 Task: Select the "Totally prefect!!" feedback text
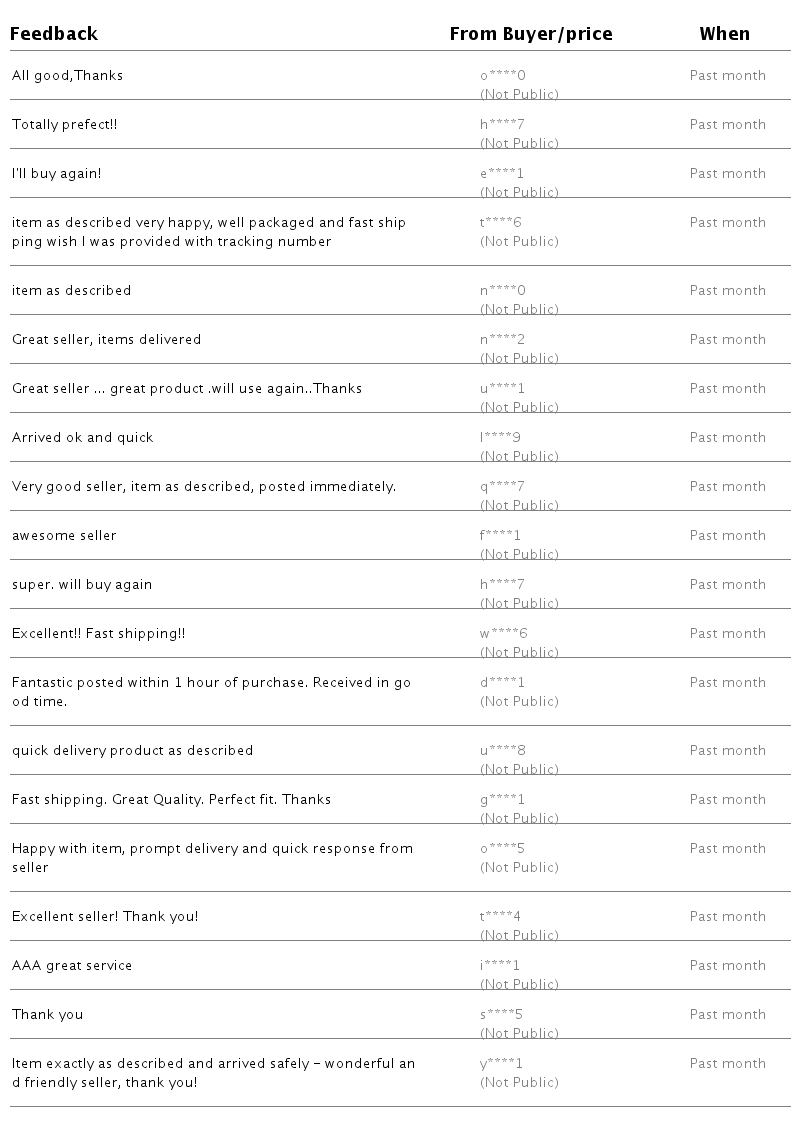pyautogui.click(x=65, y=125)
